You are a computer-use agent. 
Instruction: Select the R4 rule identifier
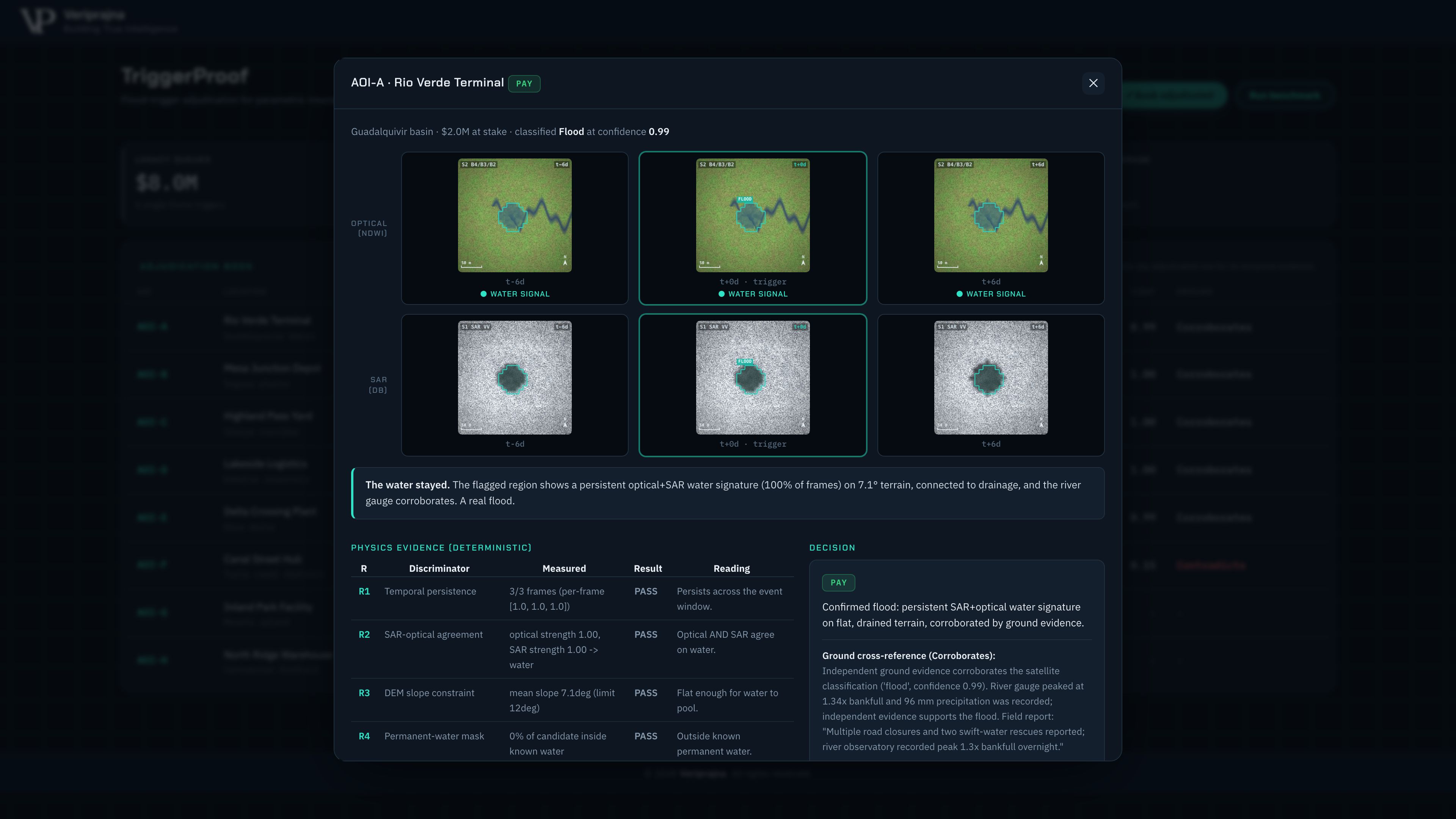pos(364,736)
